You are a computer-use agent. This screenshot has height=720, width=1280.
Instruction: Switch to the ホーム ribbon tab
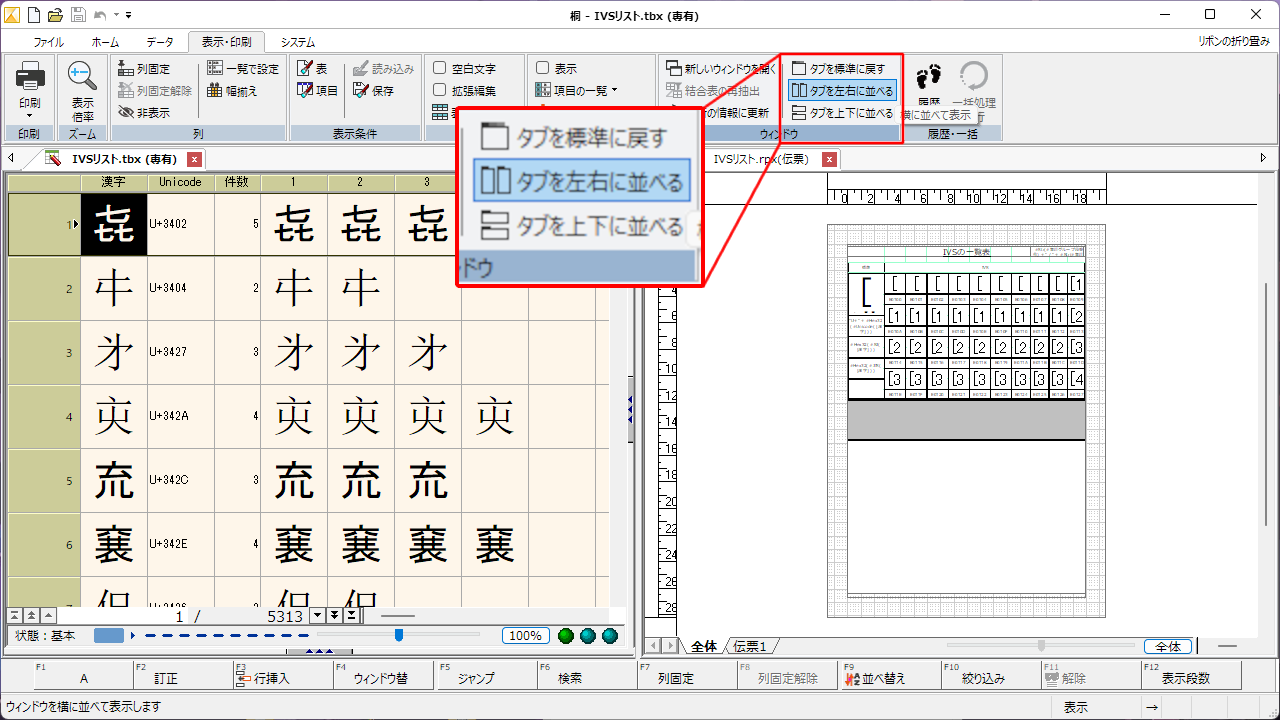click(105, 42)
